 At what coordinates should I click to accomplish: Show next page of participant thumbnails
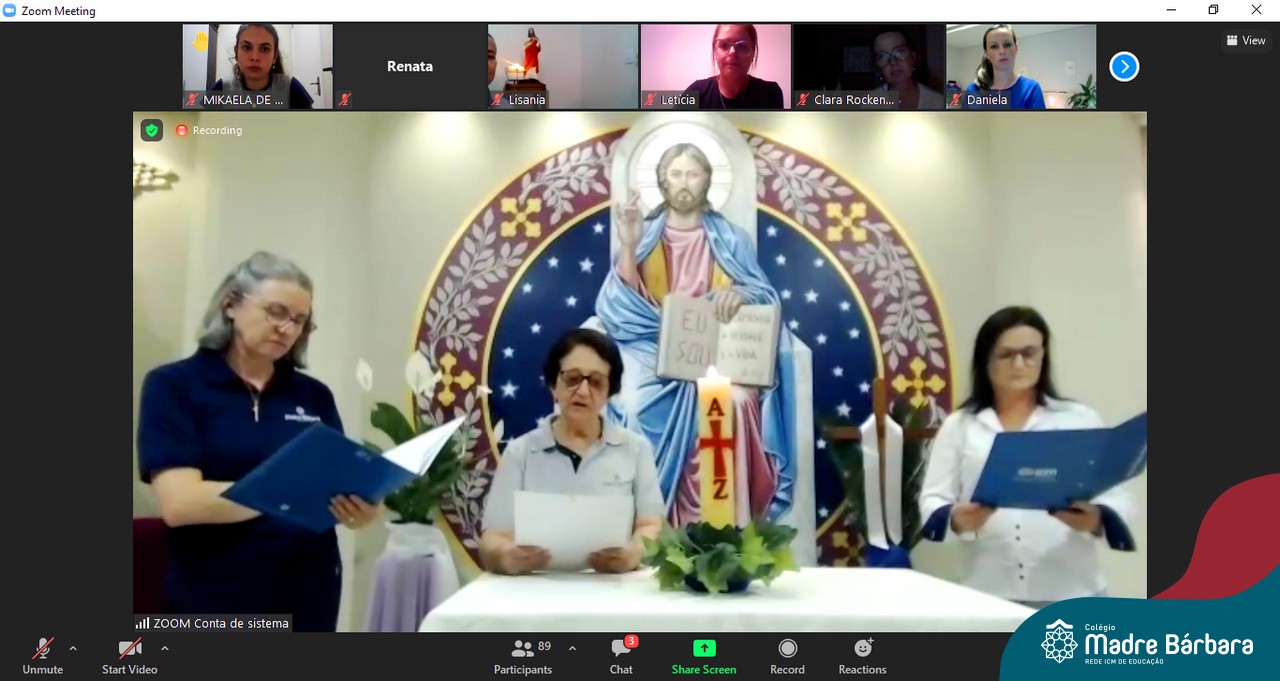click(1124, 67)
